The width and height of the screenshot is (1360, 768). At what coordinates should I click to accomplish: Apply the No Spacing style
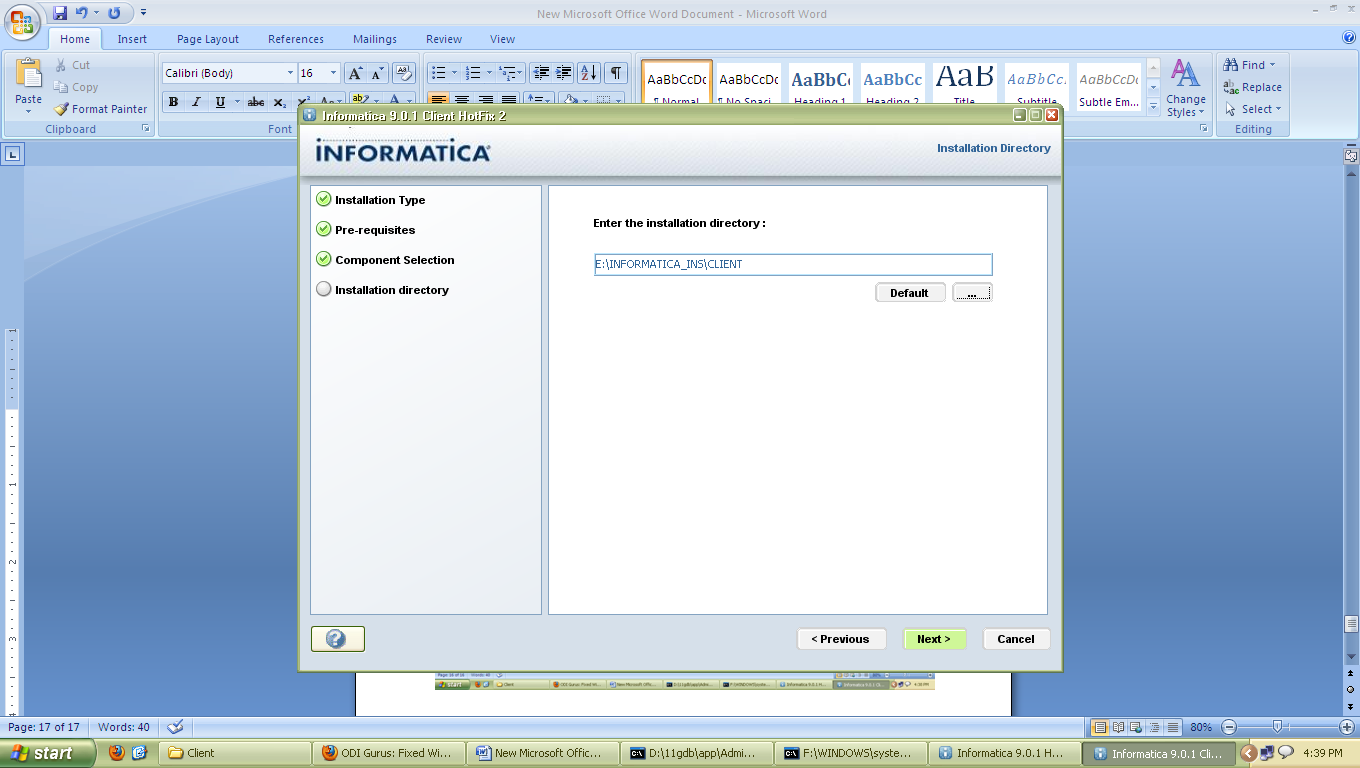click(x=749, y=84)
